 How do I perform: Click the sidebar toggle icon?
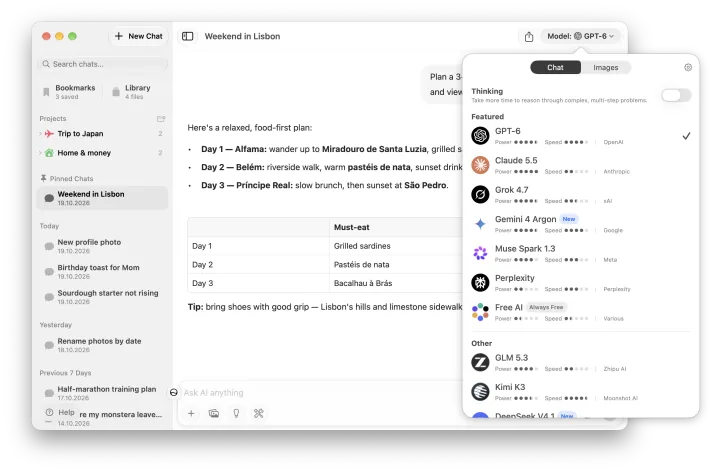187,36
